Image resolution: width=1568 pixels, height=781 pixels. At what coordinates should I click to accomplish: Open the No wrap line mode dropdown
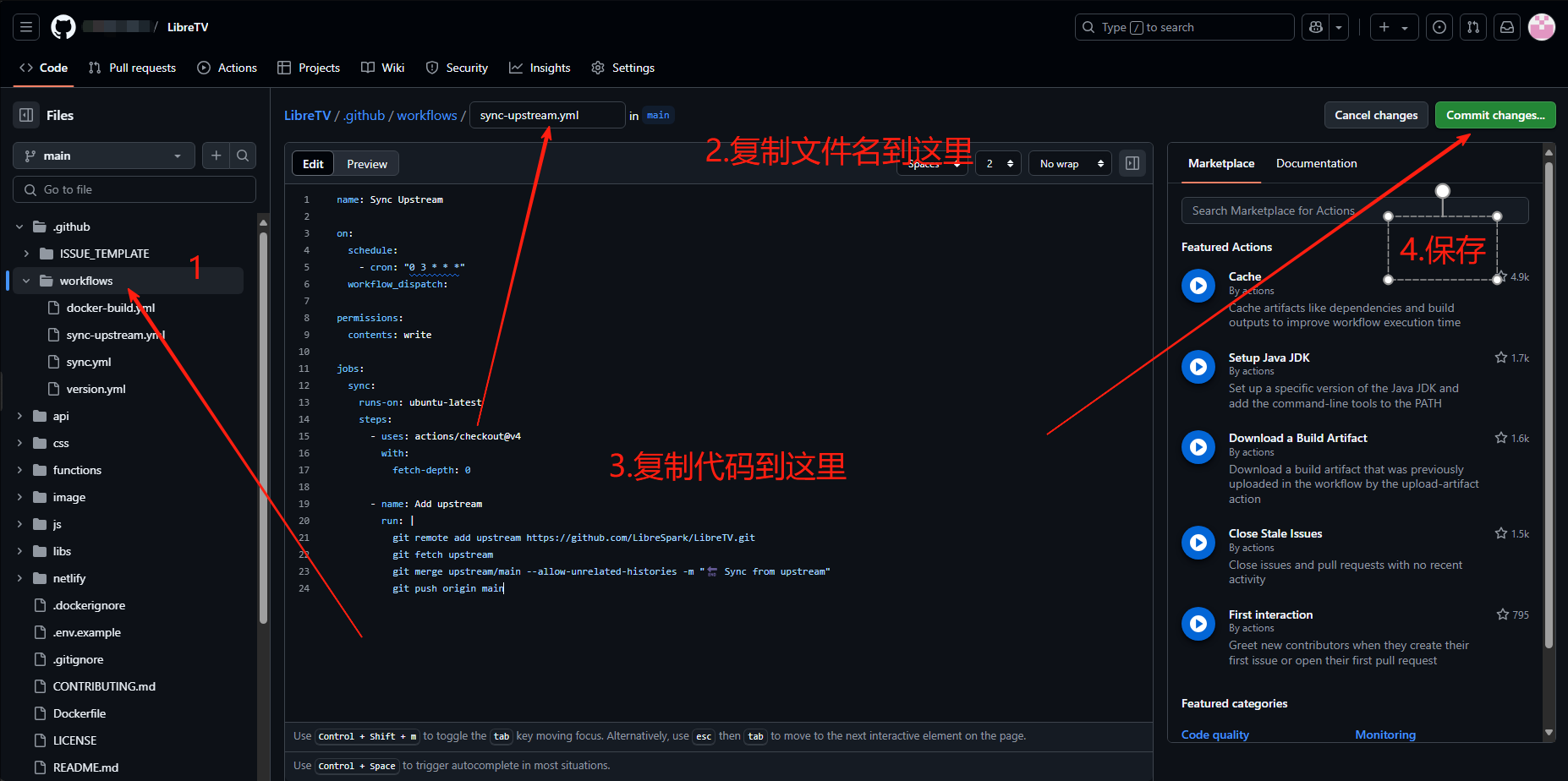click(x=1070, y=163)
